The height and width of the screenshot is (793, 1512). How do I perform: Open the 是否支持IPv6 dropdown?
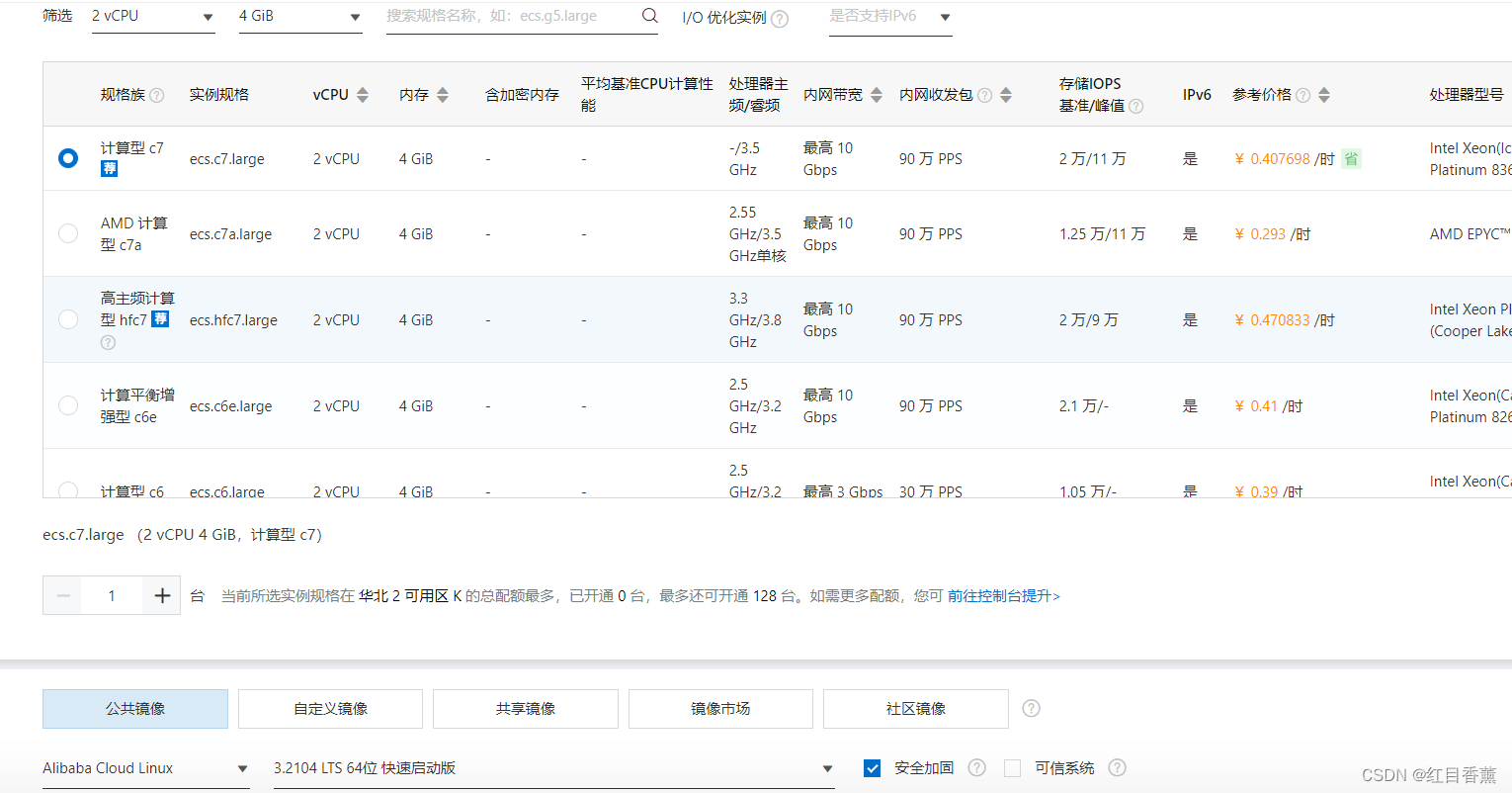click(890, 17)
